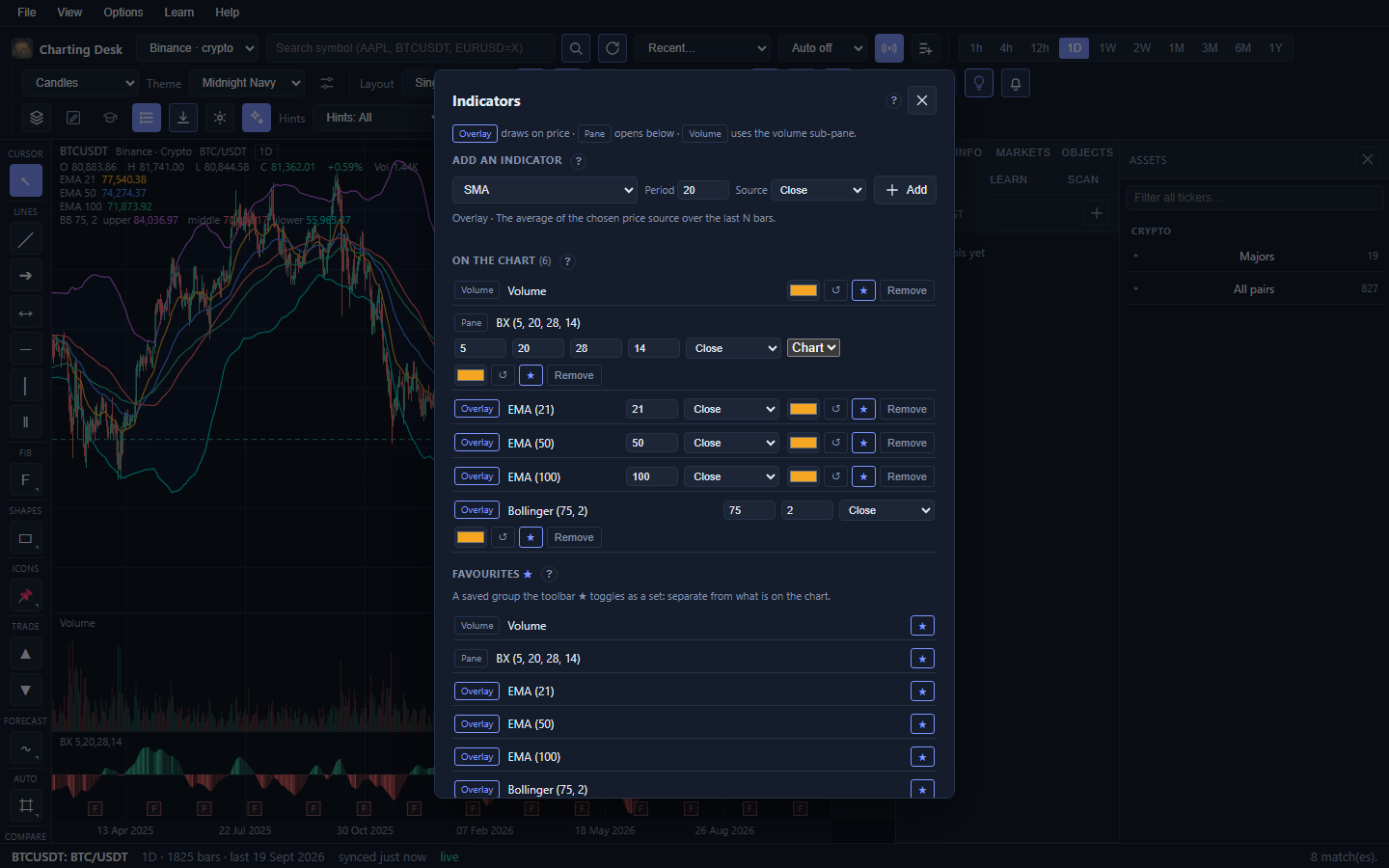This screenshot has height=868, width=1389.
Task: Toggle favourite star for EMA (21) on chart
Action: click(863, 409)
